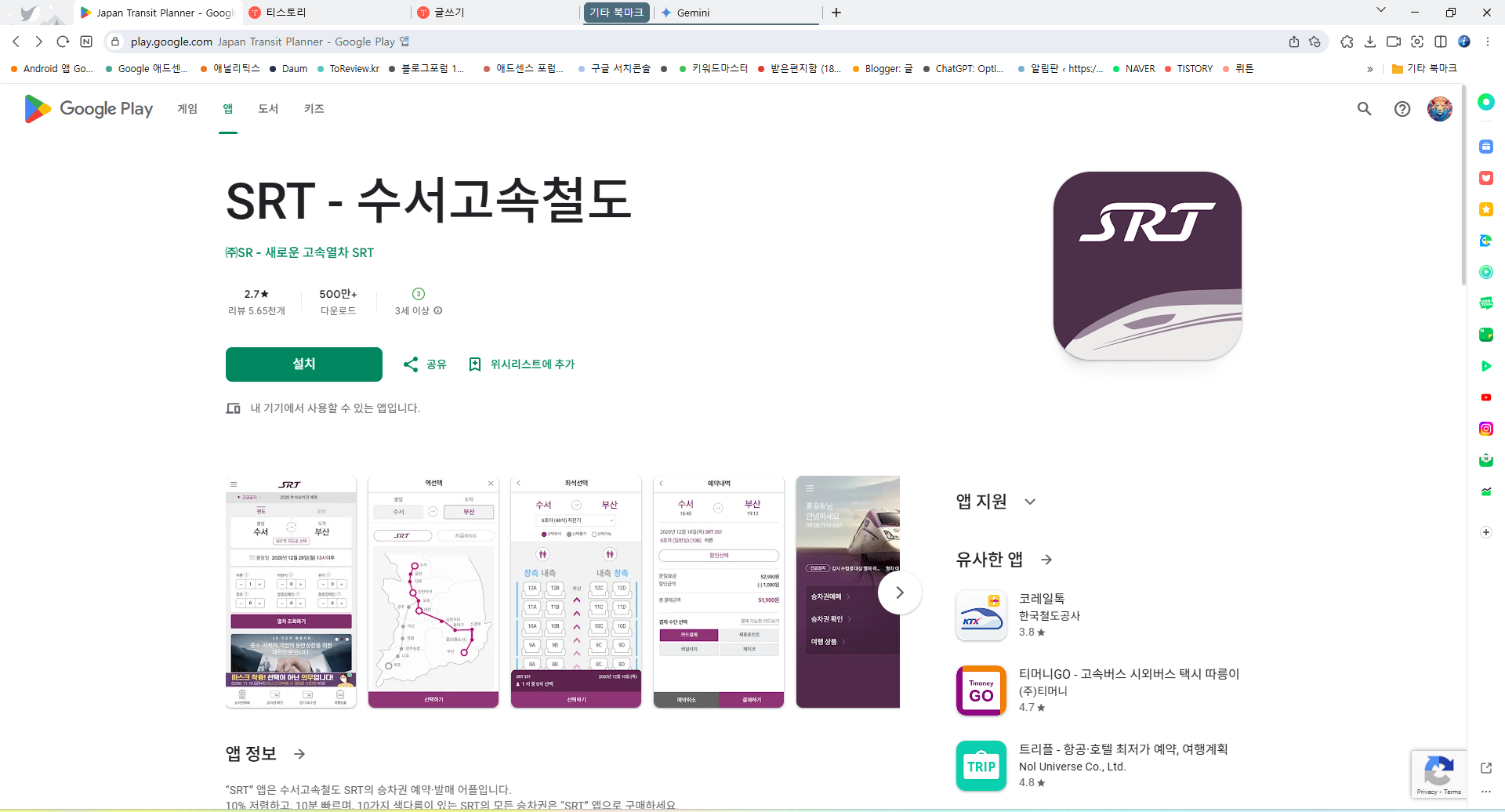Expand the hidden bookmarks overflow chevron

click(x=1370, y=69)
